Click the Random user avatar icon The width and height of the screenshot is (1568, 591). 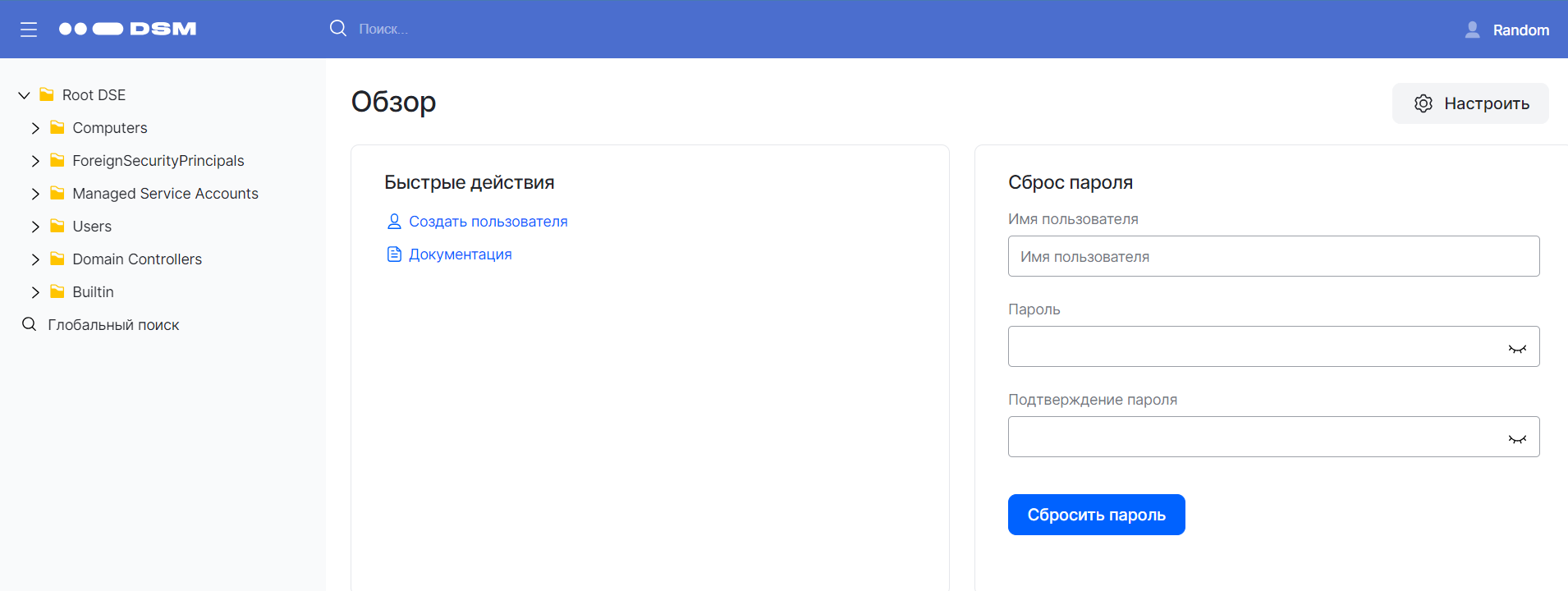point(1472,30)
